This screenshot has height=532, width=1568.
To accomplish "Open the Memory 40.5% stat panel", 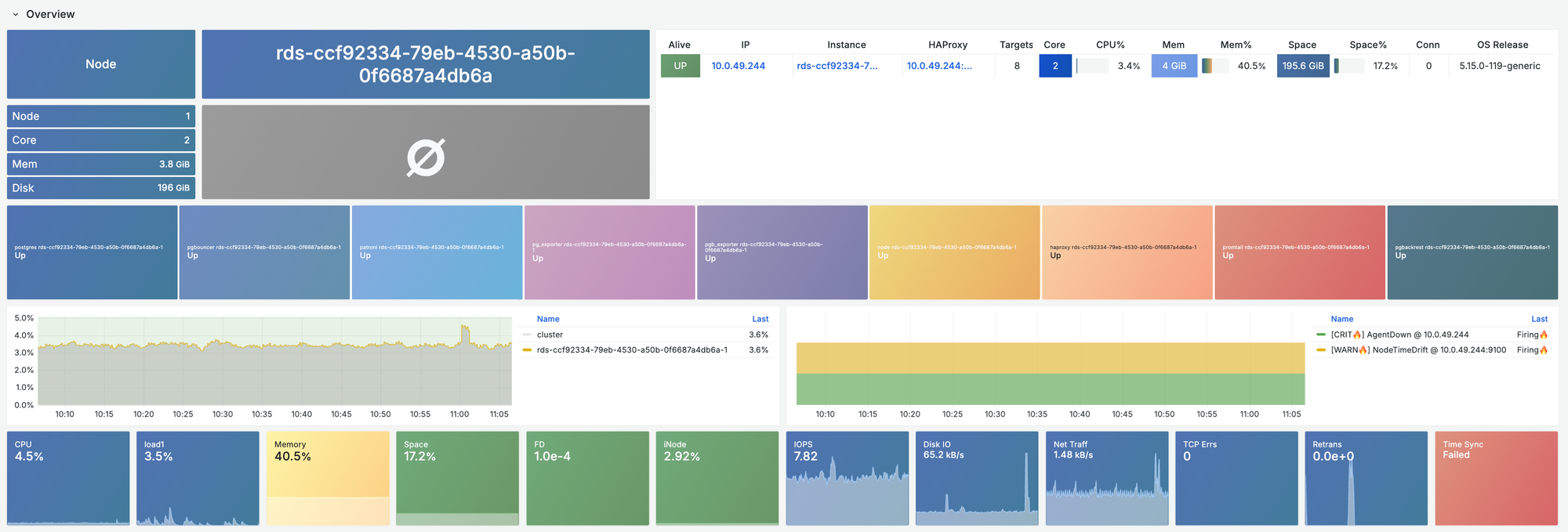I will [x=328, y=478].
